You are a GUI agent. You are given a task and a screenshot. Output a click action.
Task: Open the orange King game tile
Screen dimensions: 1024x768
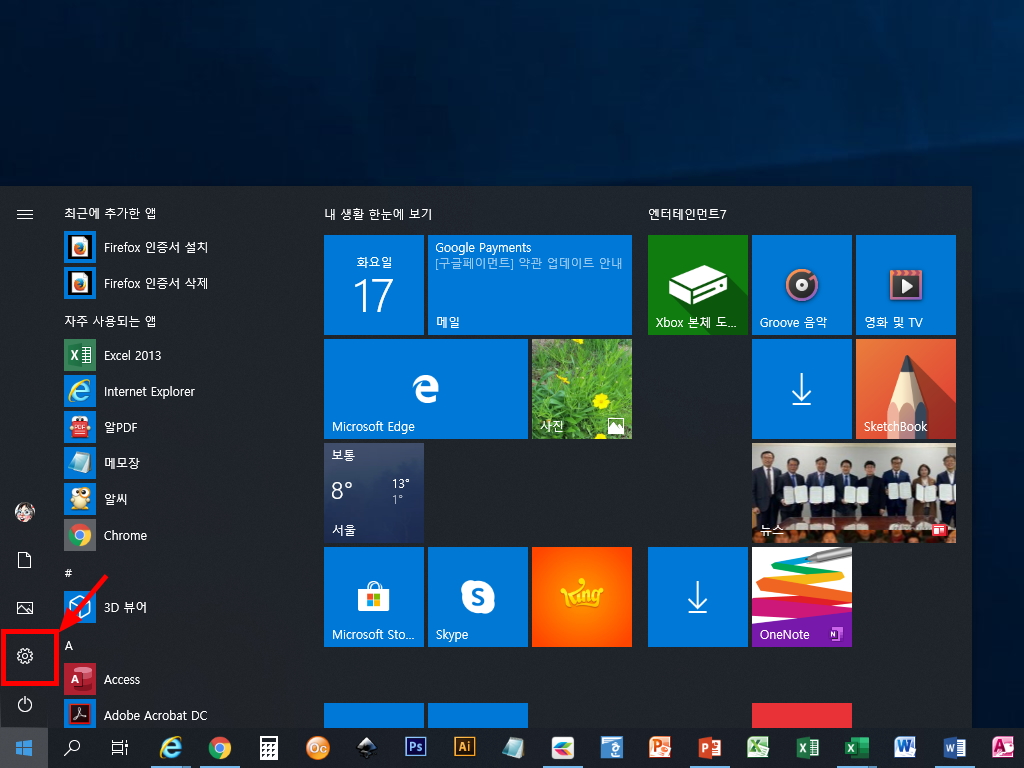coord(582,597)
